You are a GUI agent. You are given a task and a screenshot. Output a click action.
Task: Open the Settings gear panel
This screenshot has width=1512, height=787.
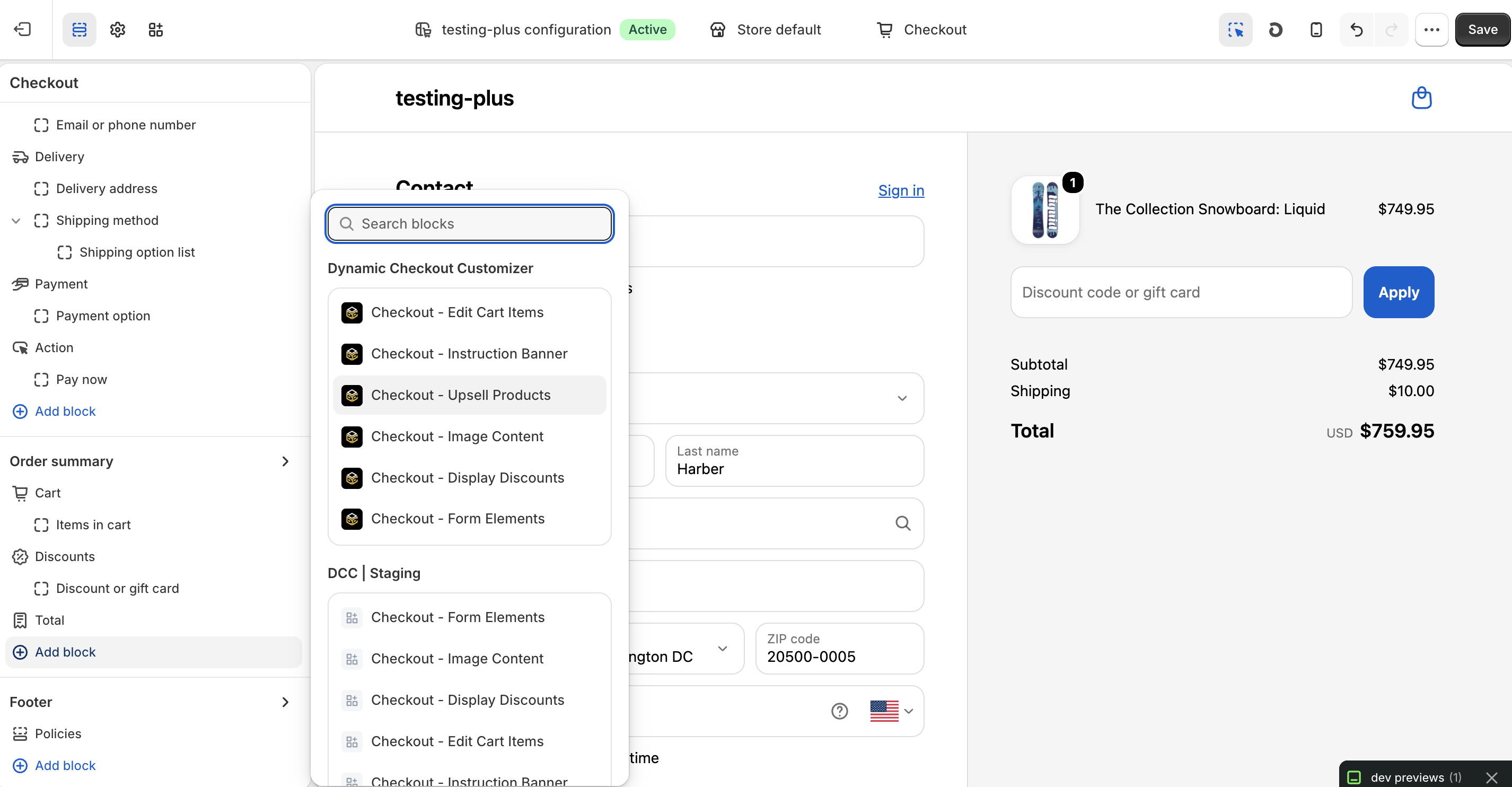117,29
